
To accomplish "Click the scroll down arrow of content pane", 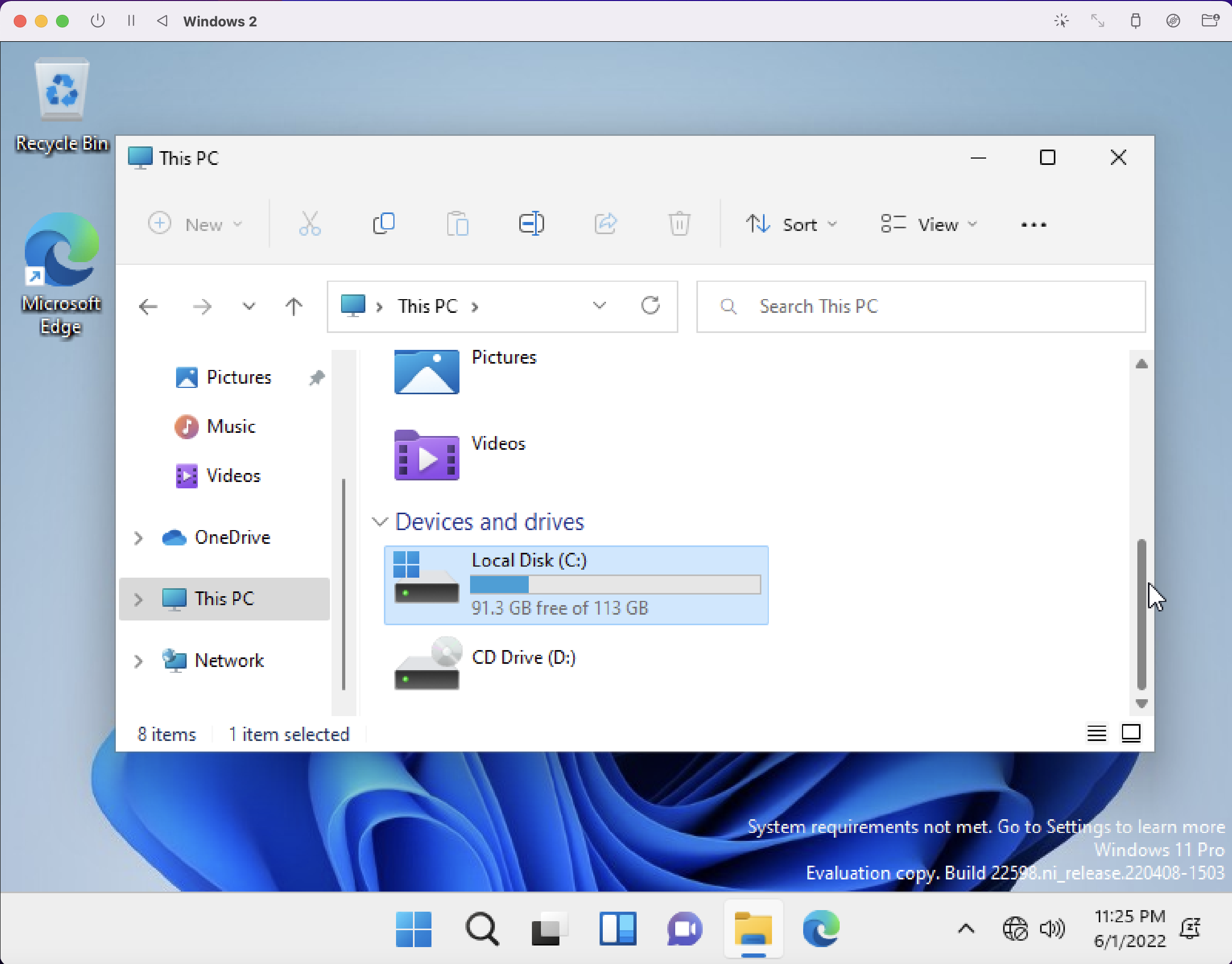I will (1142, 703).
